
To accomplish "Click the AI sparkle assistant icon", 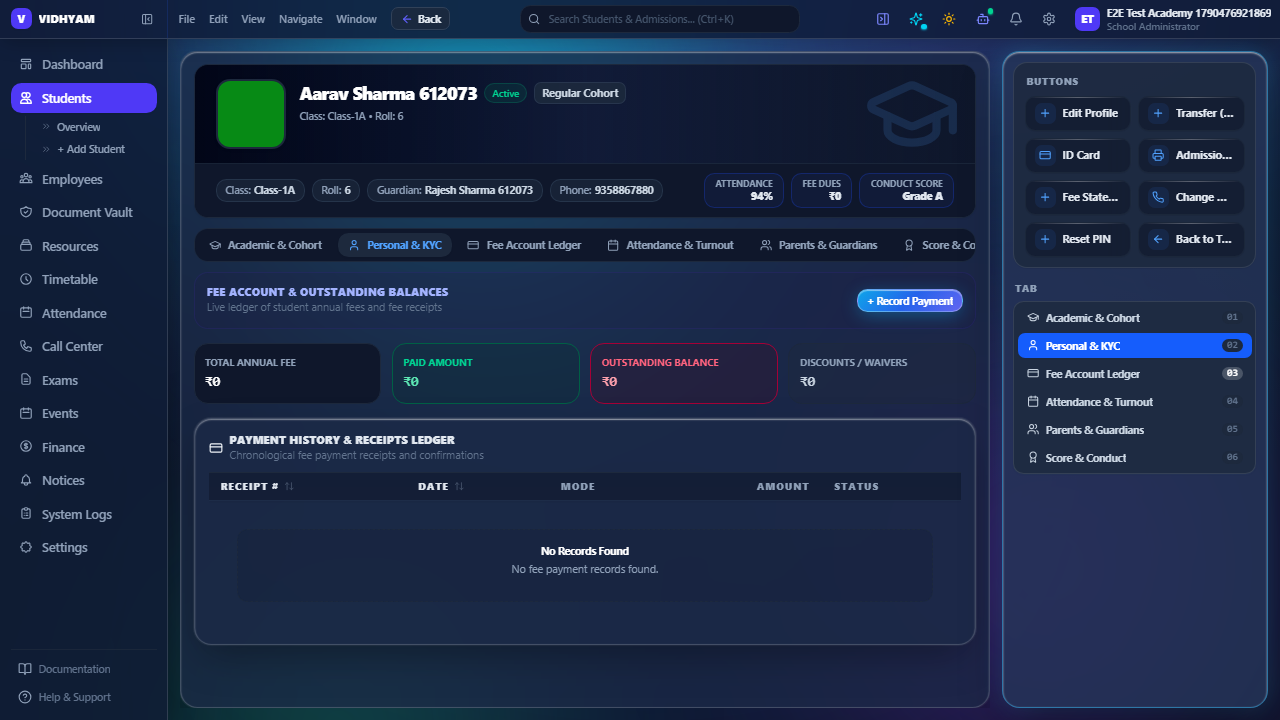I will point(916,19).
